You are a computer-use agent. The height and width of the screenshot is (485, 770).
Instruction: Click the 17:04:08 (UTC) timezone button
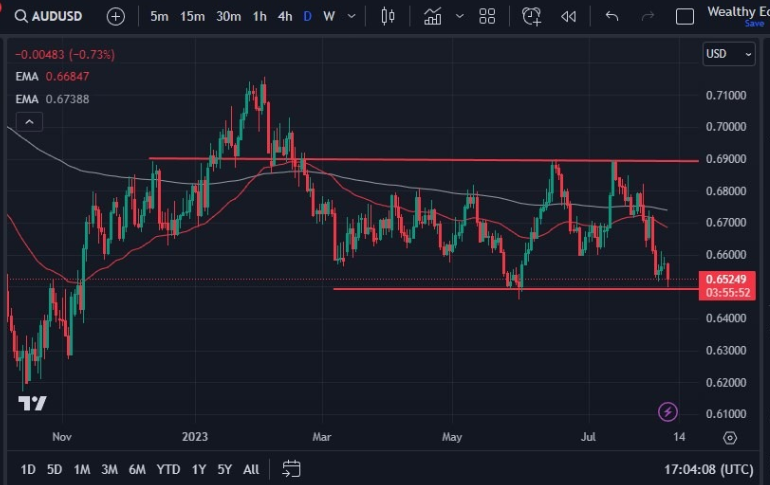pos(708,469)
